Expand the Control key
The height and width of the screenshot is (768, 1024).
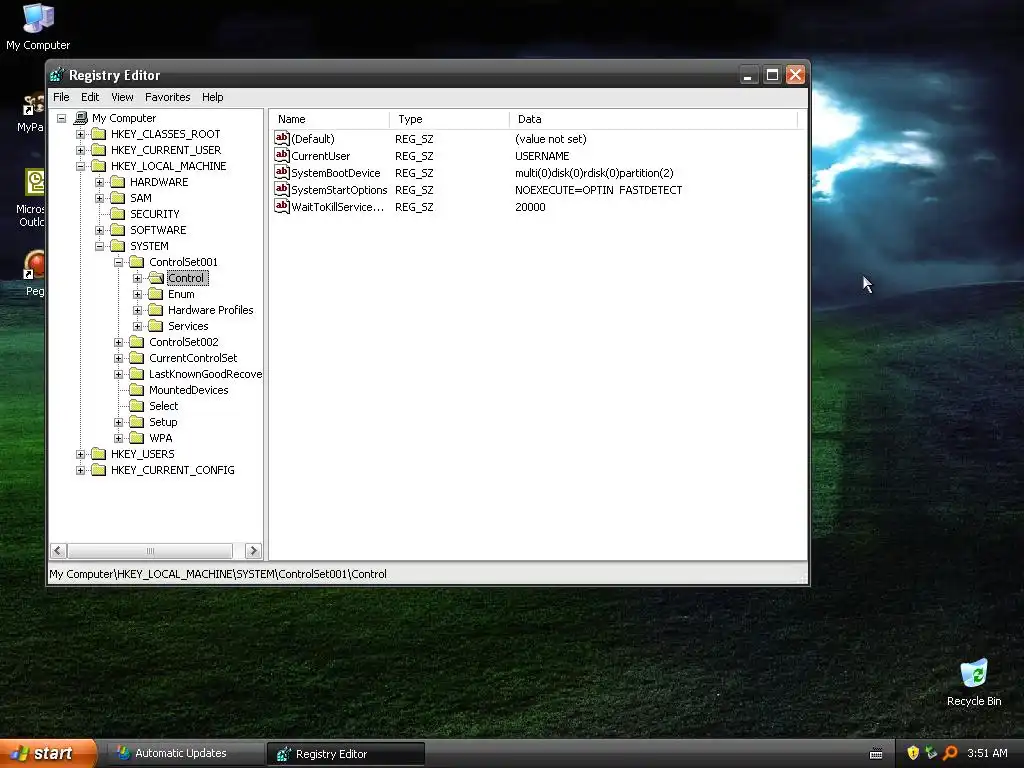[137, 278]
